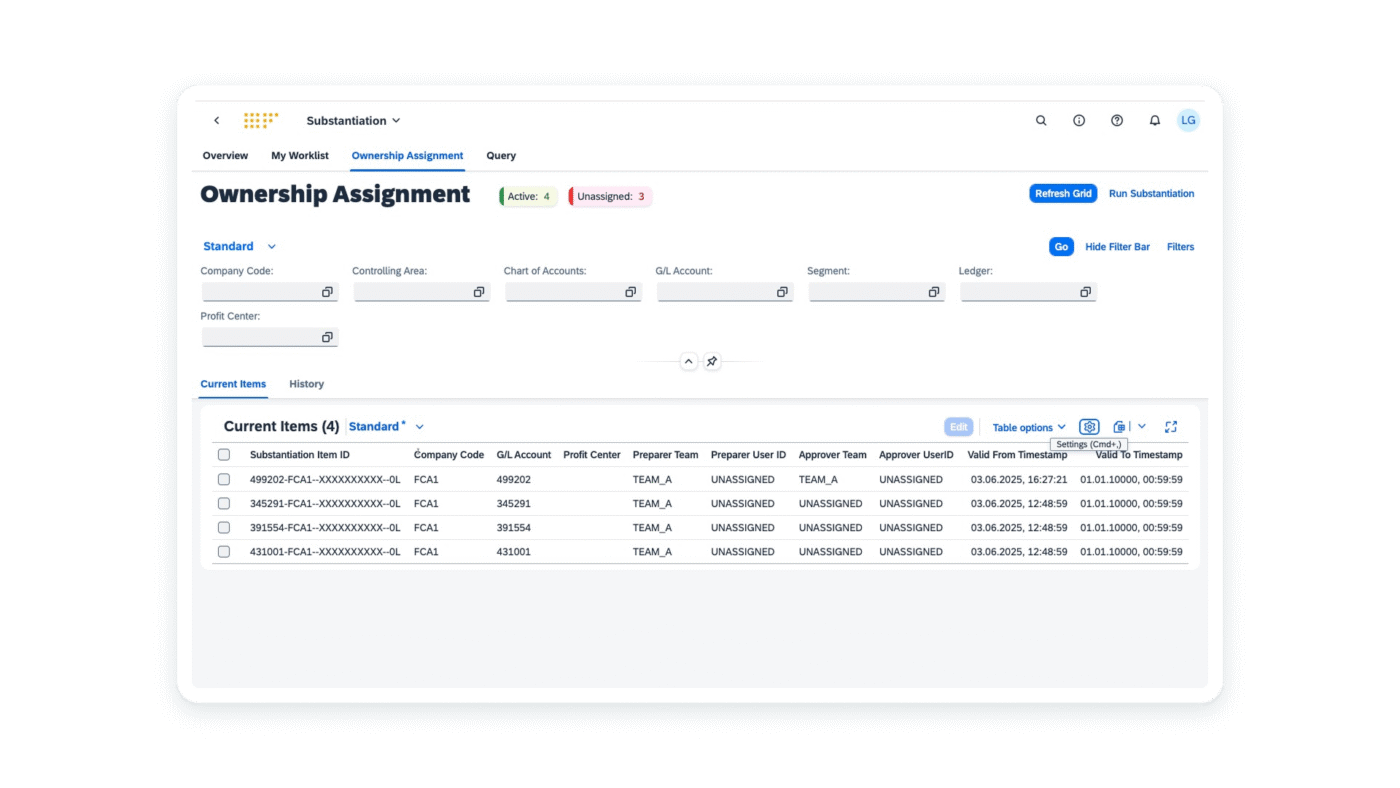Image resolution: width=1400 pixels, height=788 pixels.
Task: Click the Run Substantiation link
Action: tap(1151, 193)
